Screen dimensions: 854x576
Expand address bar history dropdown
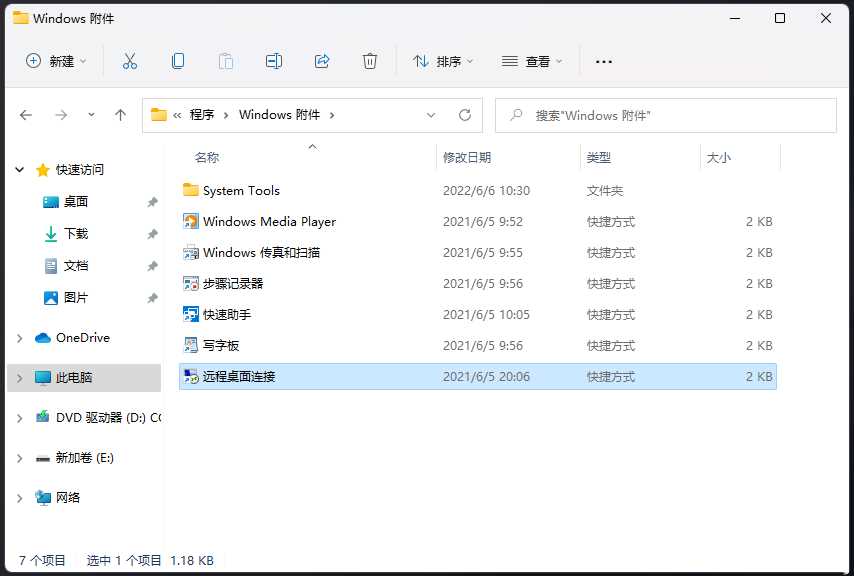click(431, 115)
